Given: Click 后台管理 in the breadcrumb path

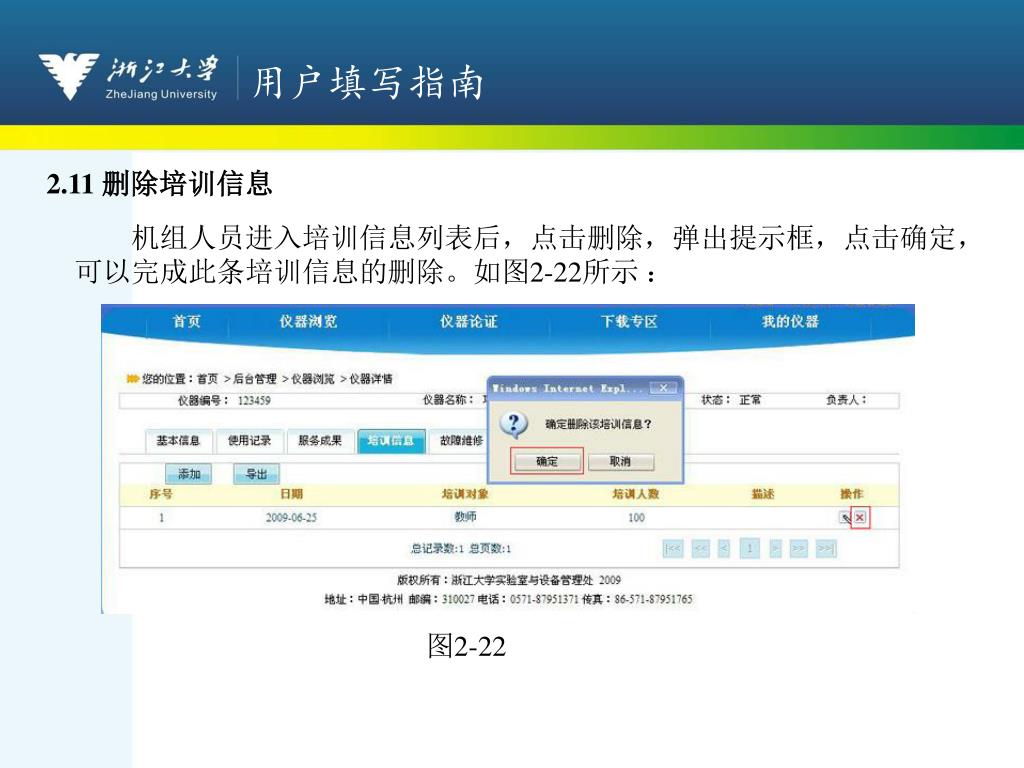Looking at the screenshot, I should click(255, 379).
